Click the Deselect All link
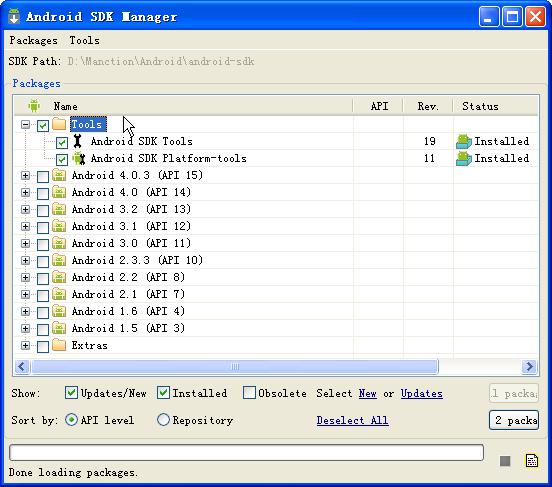Viewport: 552px width, 487px height. pyautogui.click(x=352, y=420)
